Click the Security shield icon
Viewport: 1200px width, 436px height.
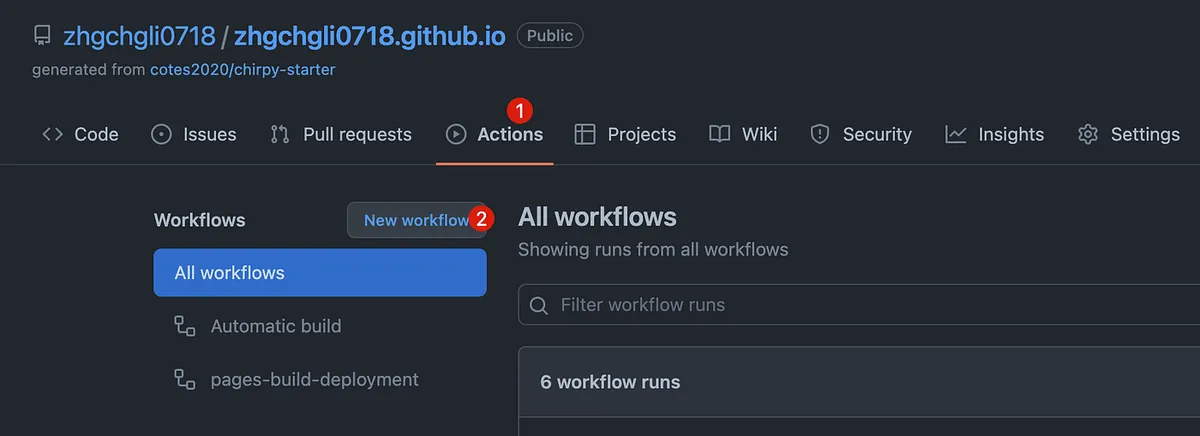click(820, 134)
